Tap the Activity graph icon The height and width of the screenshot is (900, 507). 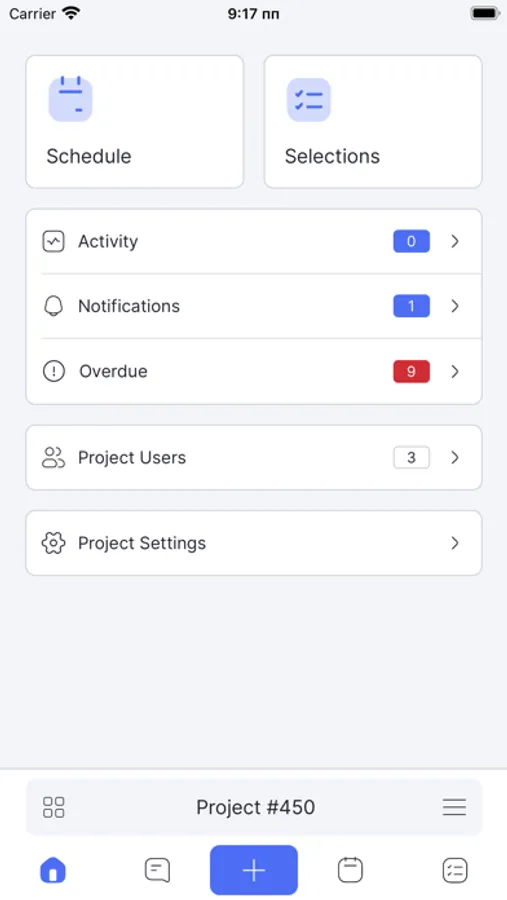pos(53,242)
